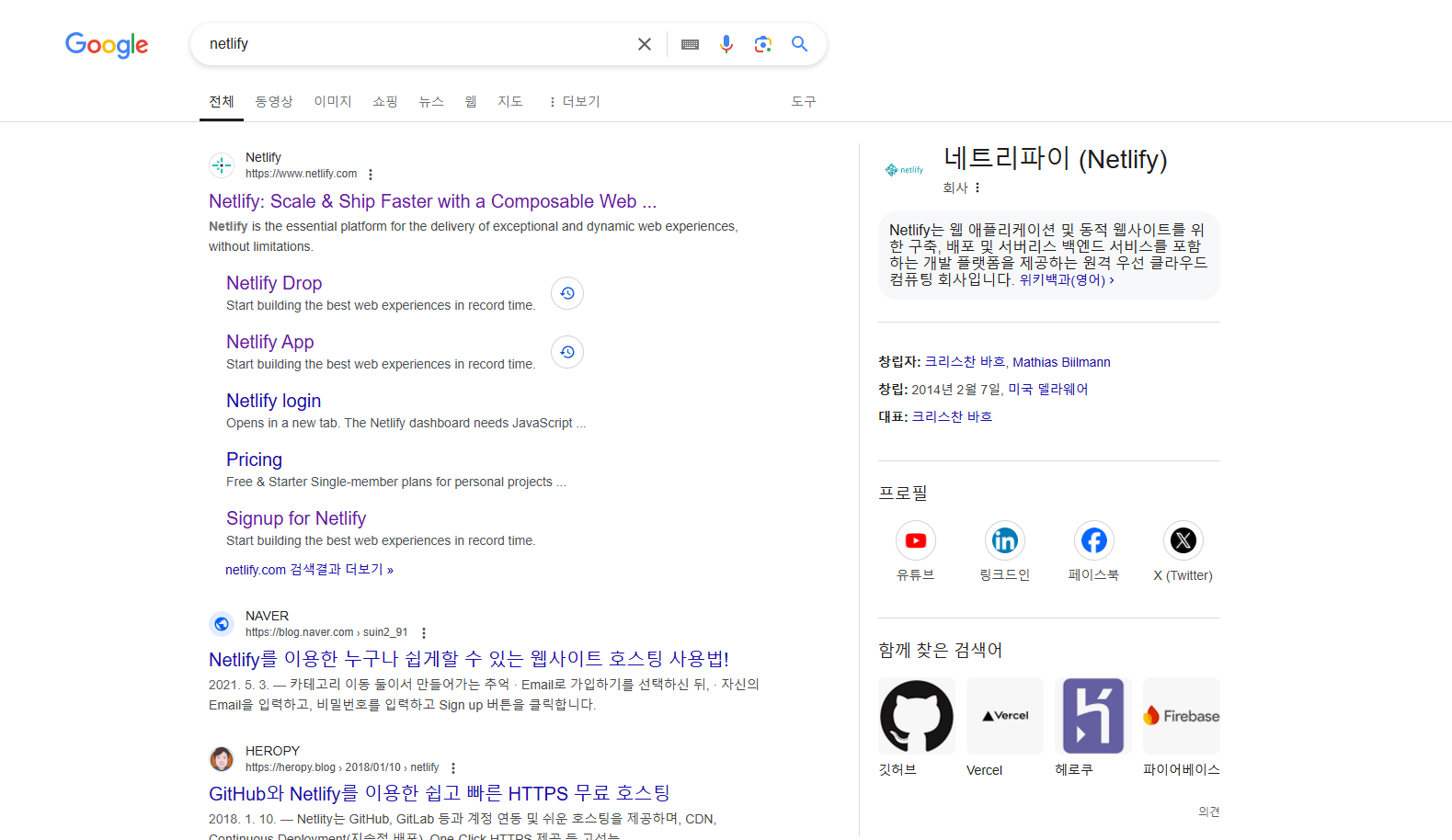Viewport: 1452px width, 840px height.
Task: Open the NAVER blog result about Netlify hosting
Action: coord(469,659)
